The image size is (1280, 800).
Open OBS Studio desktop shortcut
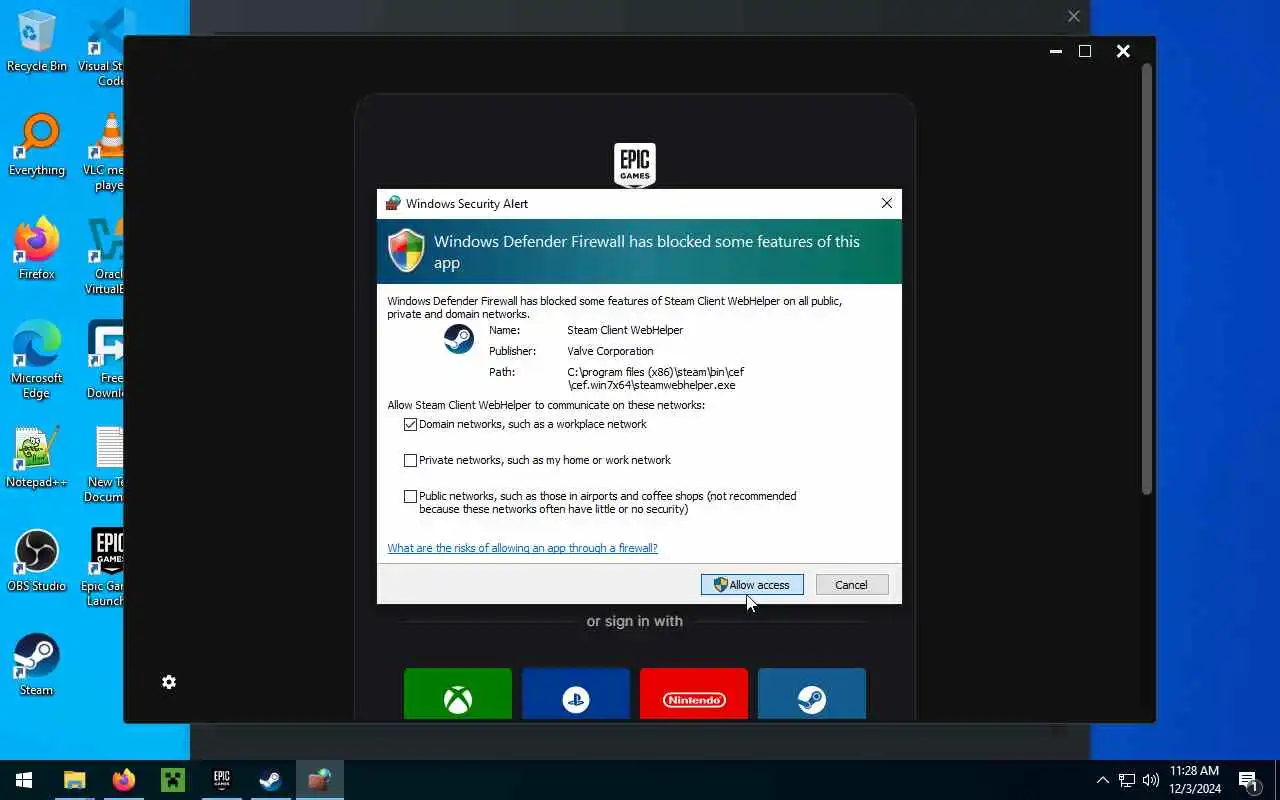coord(37,561)
